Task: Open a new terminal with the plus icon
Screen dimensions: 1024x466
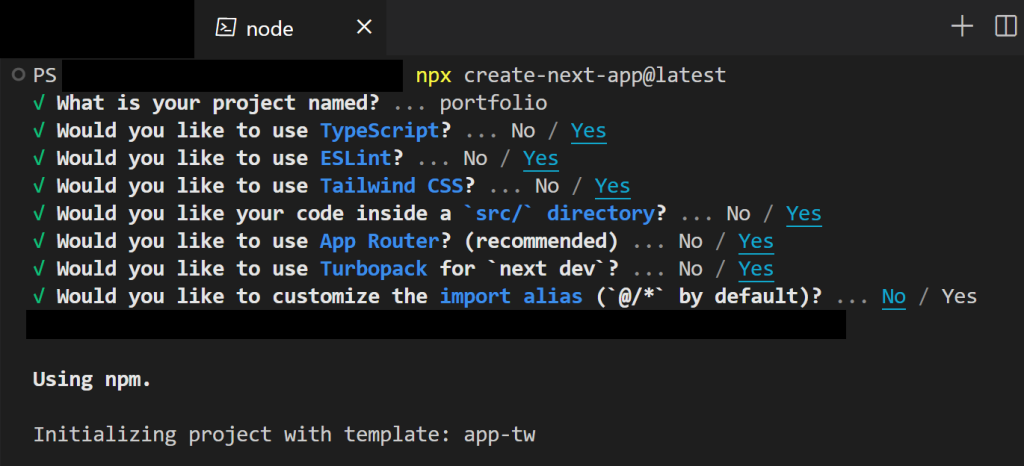Action: 962,27
